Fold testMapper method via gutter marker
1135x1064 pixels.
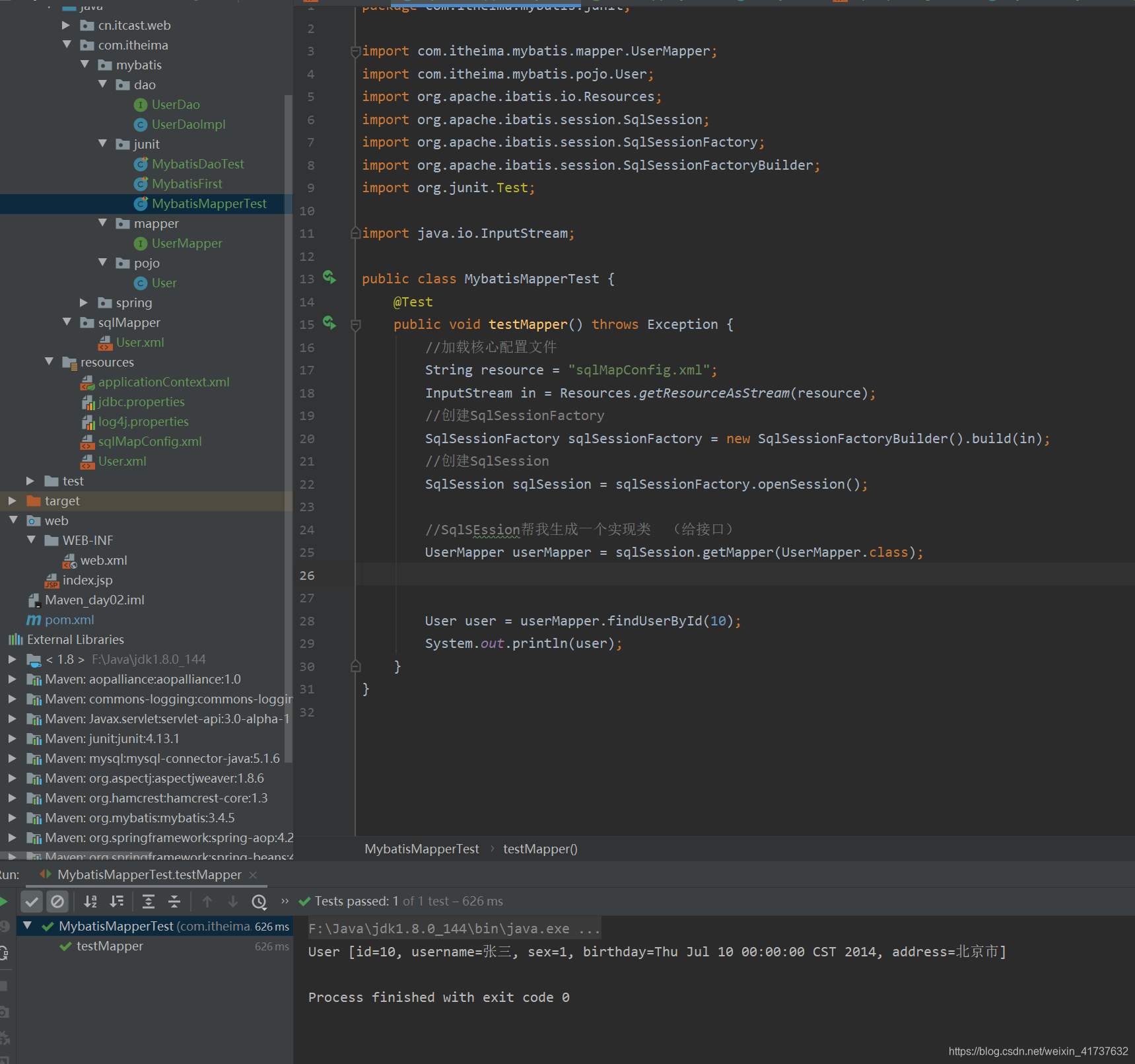click(356, 325)
